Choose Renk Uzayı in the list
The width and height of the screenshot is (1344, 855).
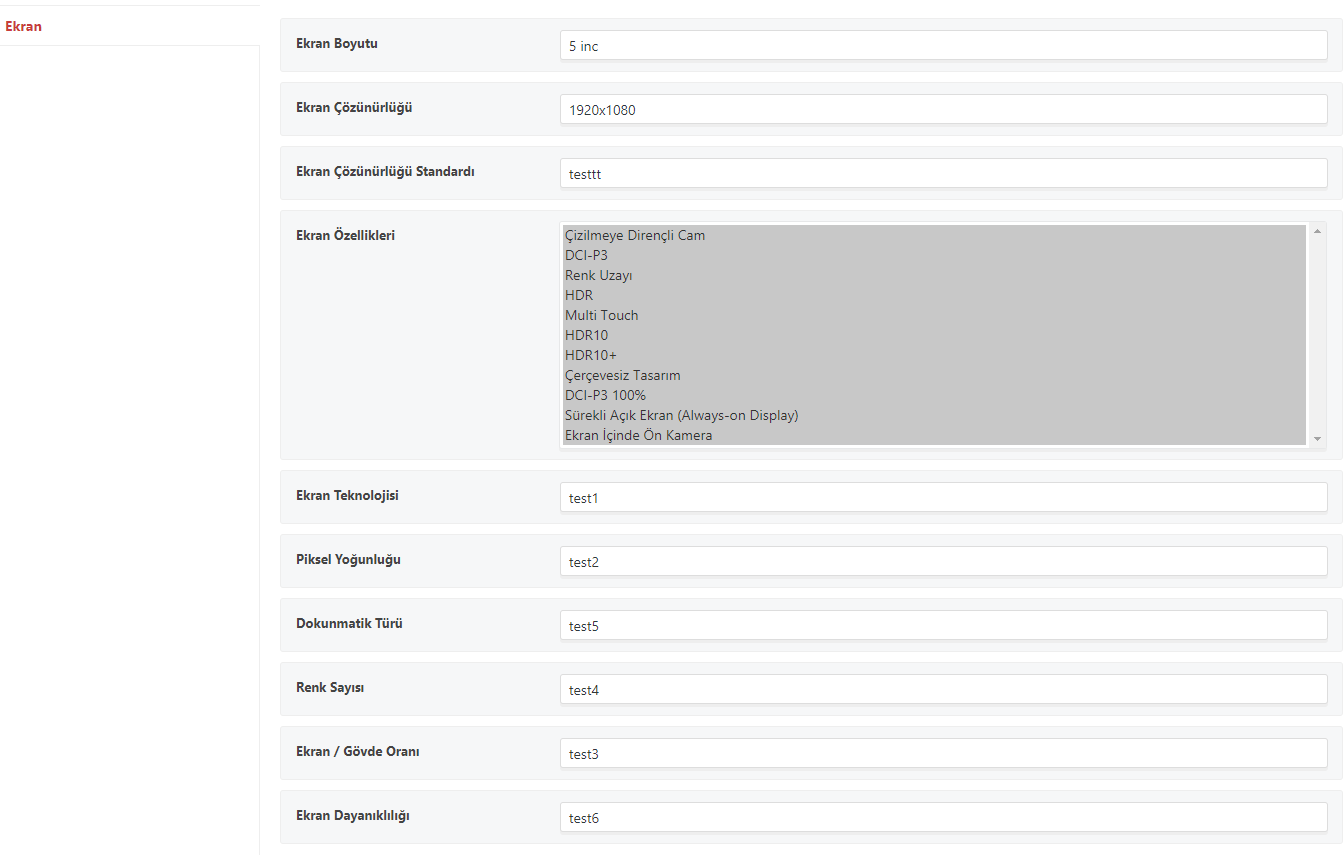pyautogui.click(x=934, y=275)
